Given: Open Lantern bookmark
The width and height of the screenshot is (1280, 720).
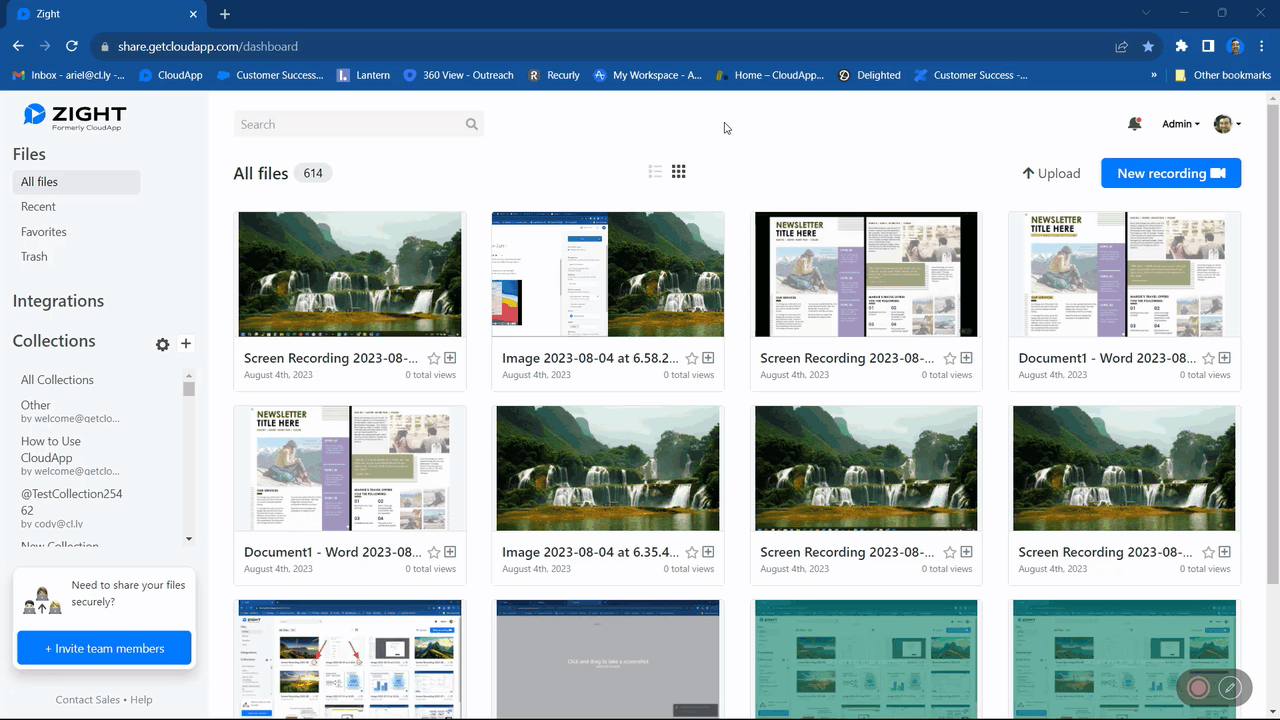Looking at the screenshot, I should pyautogui.click(x=364, y=75).
